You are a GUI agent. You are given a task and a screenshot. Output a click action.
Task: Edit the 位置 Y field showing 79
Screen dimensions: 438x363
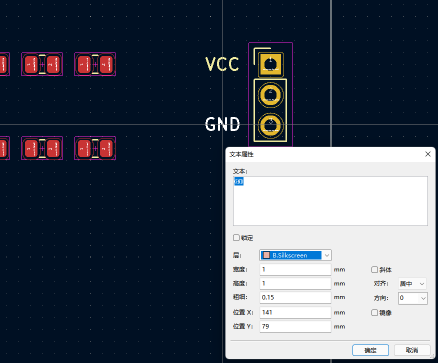click(295, 326)
